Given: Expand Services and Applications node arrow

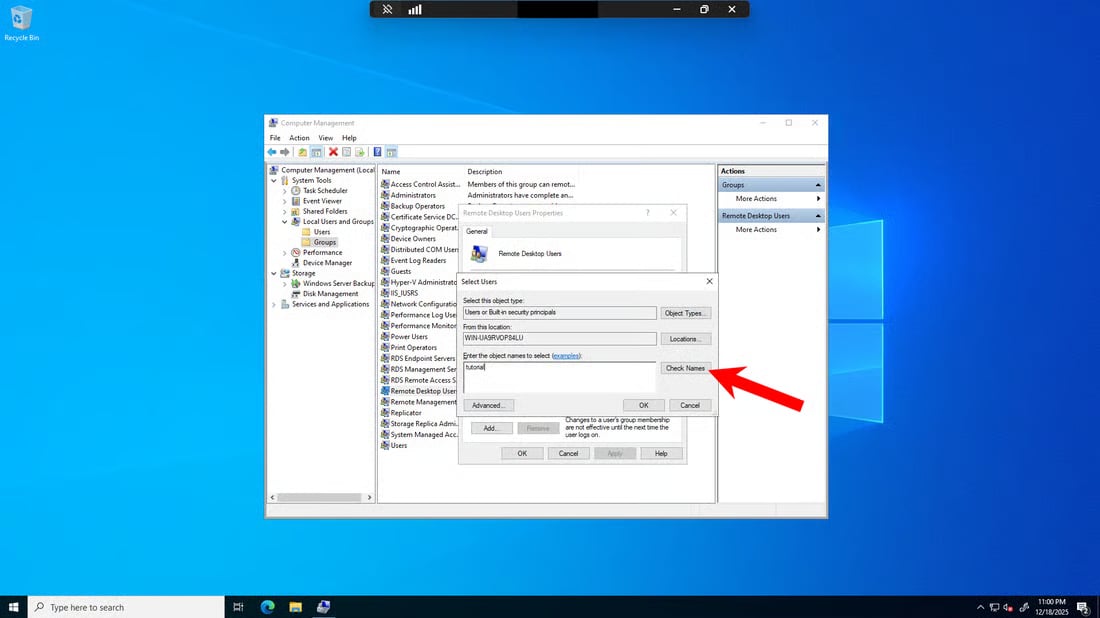Looking at the screenshot, I should (x=274, y=304).
